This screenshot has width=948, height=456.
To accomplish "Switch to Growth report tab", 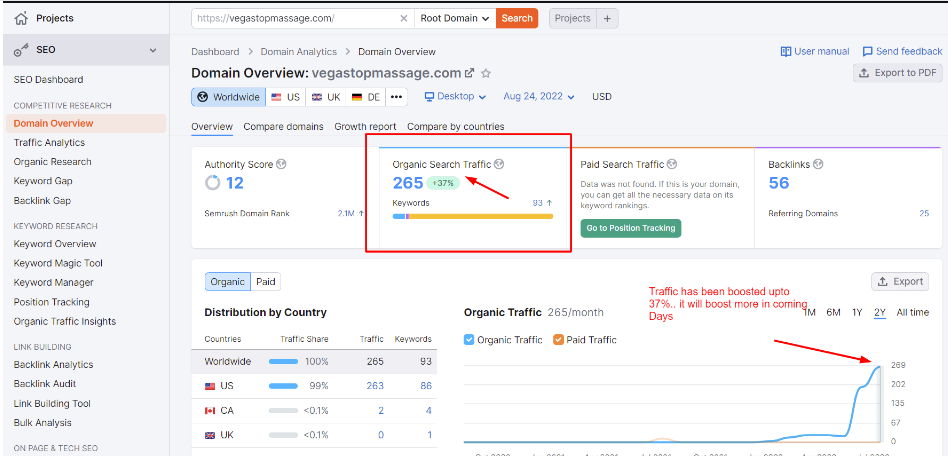I will click(365, 126).
